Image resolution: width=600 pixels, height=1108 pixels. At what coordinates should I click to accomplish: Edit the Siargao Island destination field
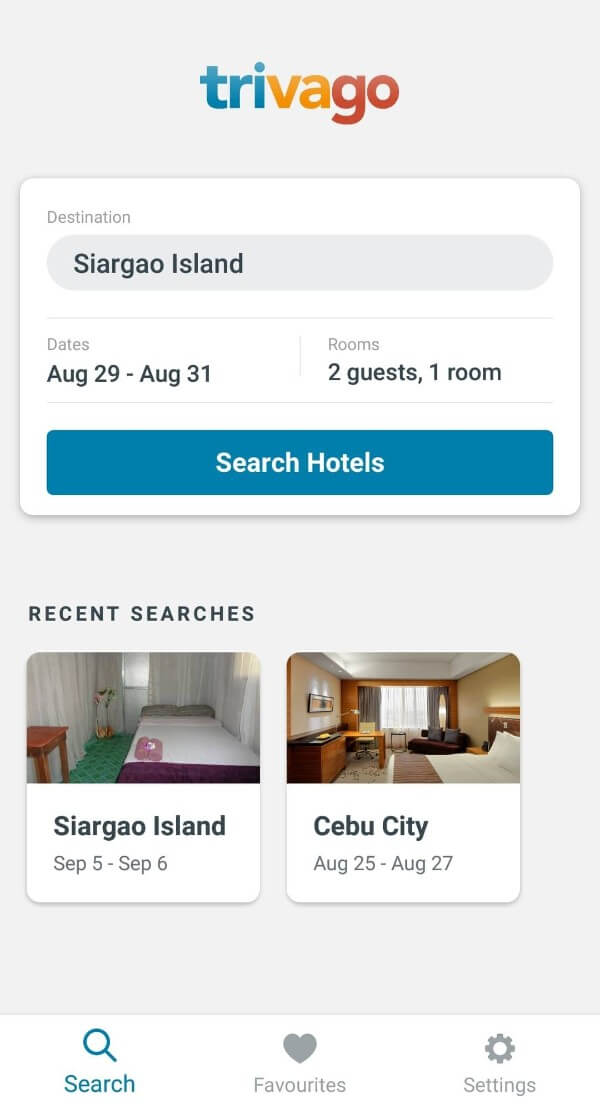click(x=300, y=263)
